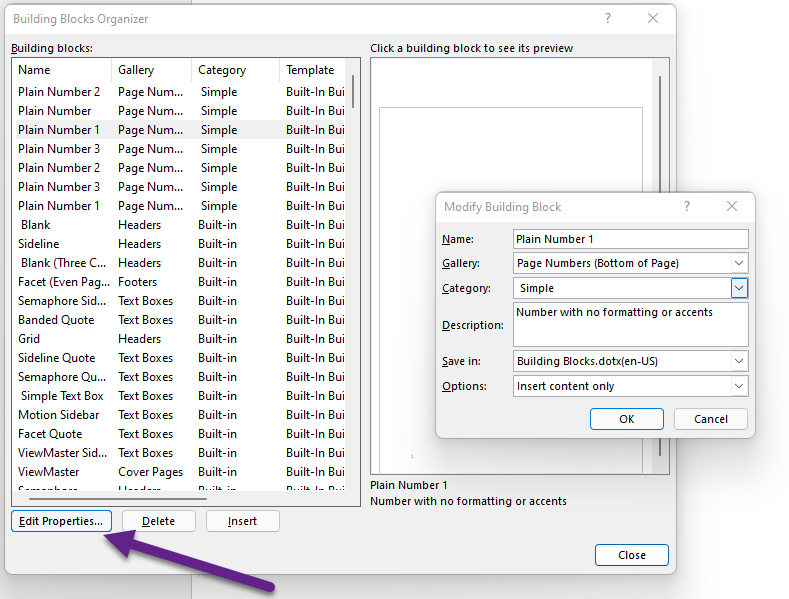789x599 pixels.
Task: Expand the Category dropdown arrow
Action: [739, 288]
